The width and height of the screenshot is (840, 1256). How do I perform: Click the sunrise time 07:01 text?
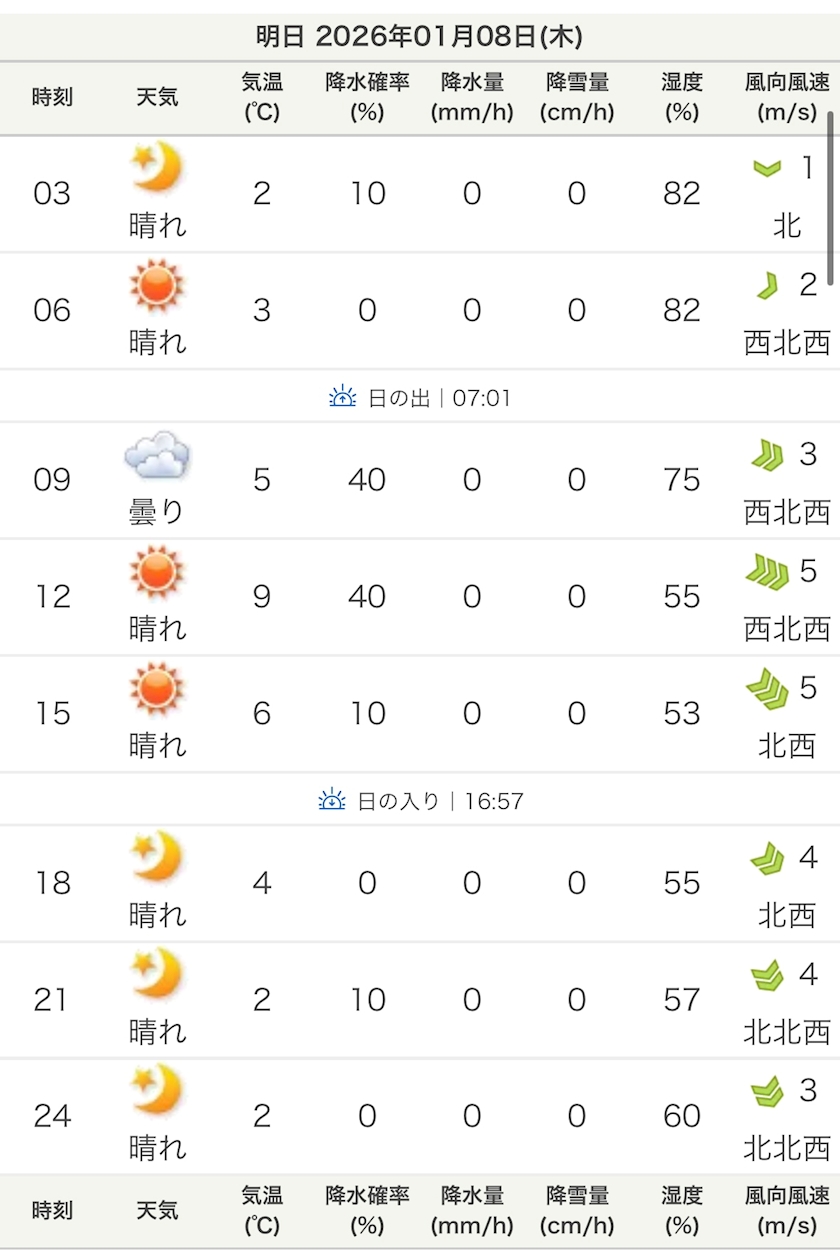482,398
